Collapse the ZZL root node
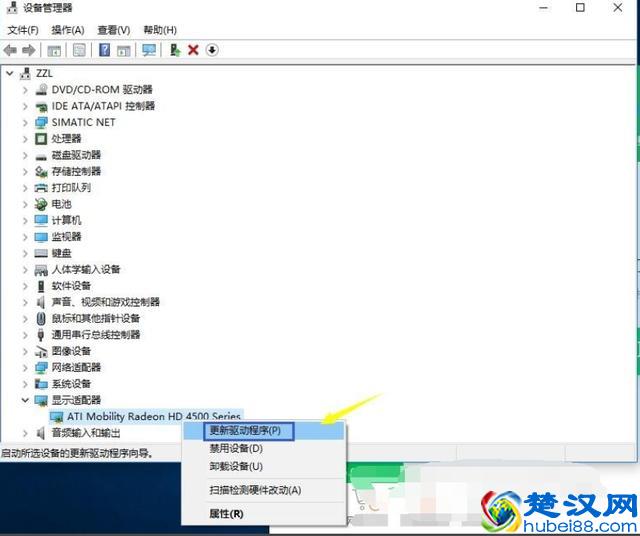 click(10, 73)
